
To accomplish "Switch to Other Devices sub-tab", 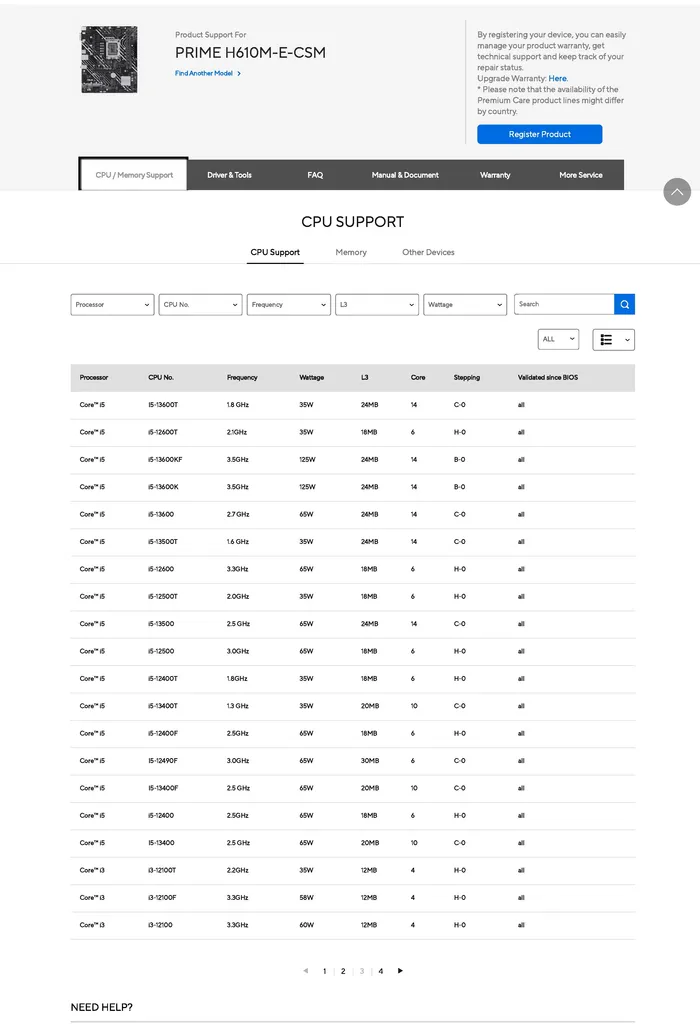I will tap(428, 253).
